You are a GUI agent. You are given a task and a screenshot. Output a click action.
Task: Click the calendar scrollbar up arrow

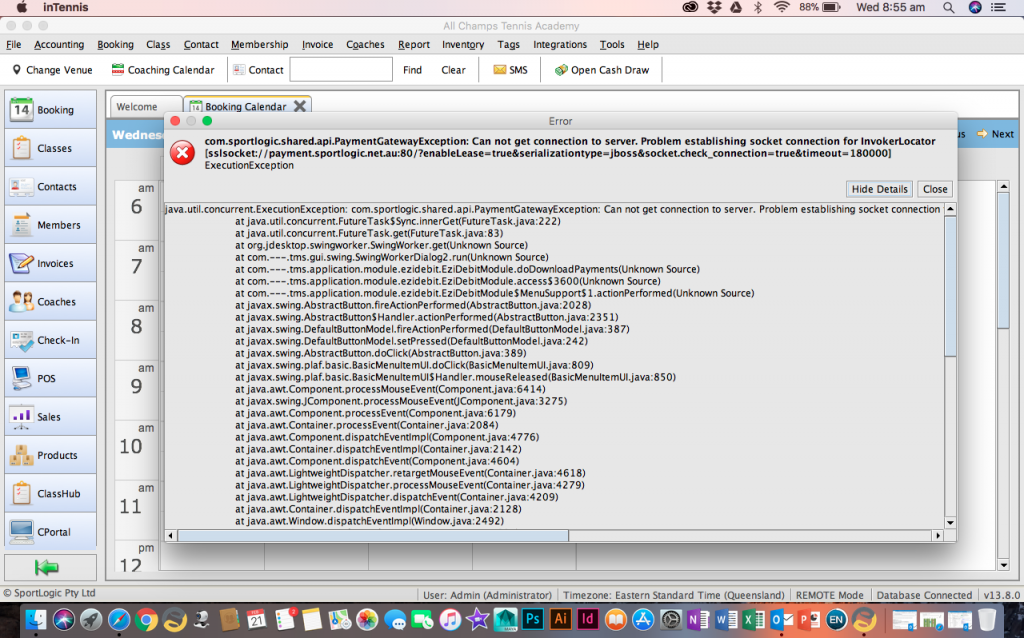tap(1004, 187)
